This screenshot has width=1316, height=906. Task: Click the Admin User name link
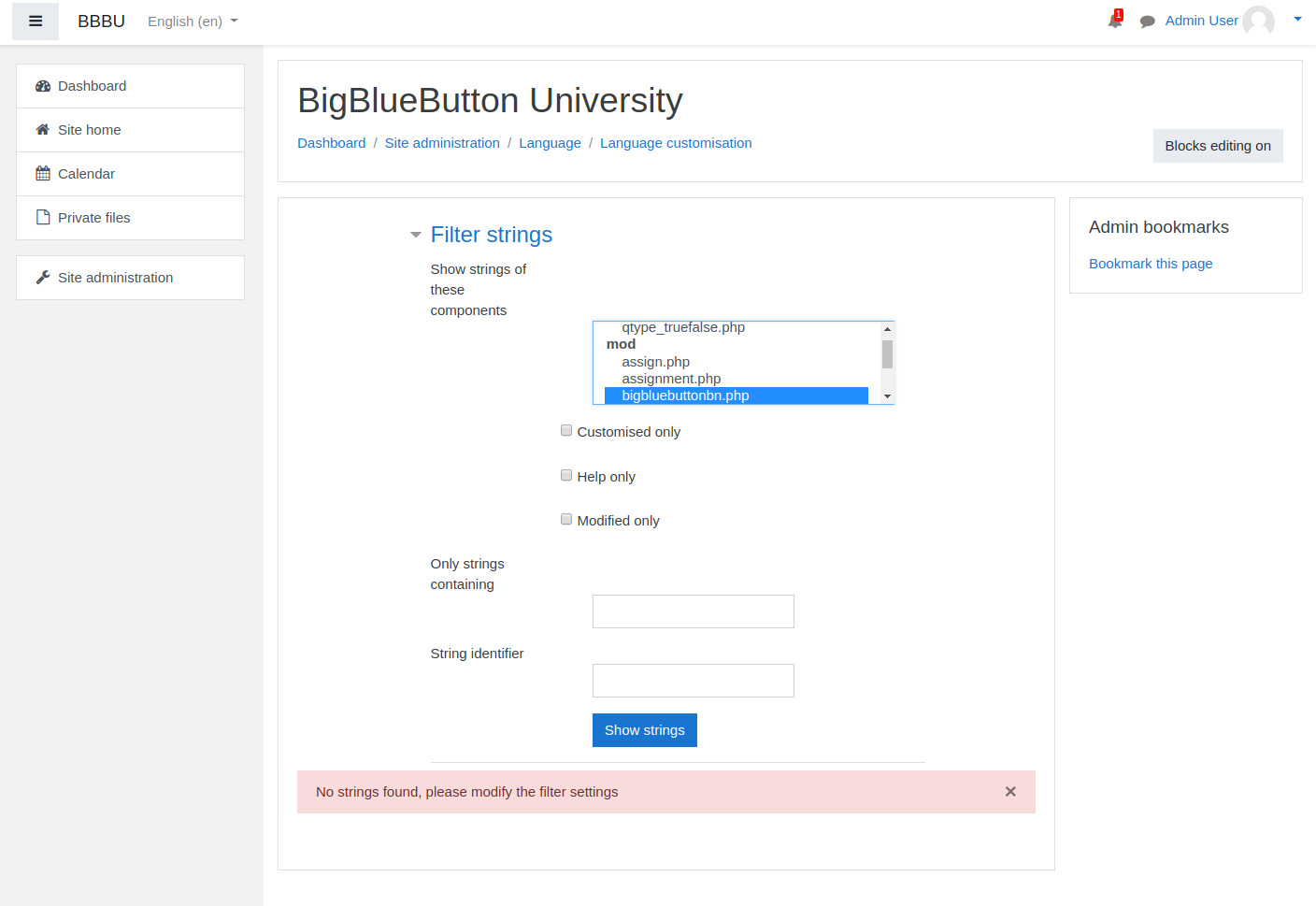tap(1201, 21)
